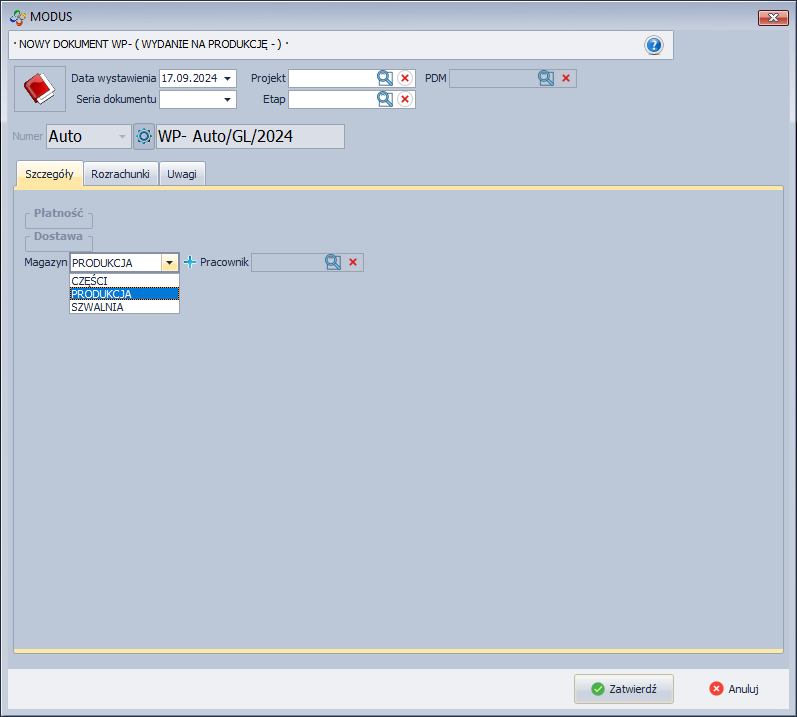Expand the Data wystawienia date dropdown
The width and height of the screenshot is (797, 717).
[x=228, y=78]
